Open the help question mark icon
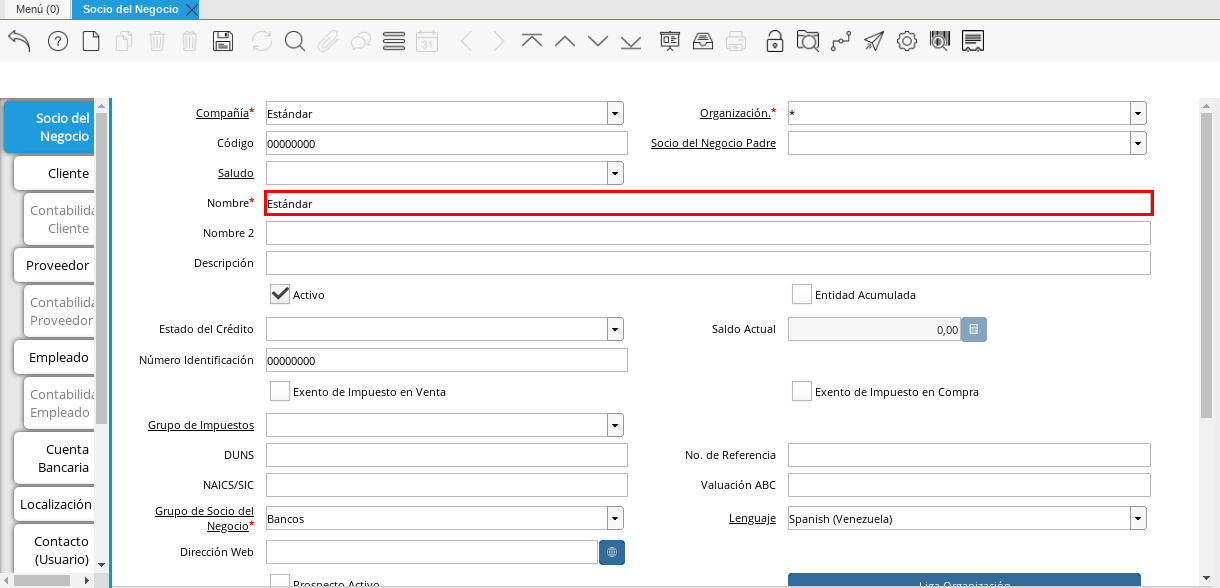 [58, 41]
